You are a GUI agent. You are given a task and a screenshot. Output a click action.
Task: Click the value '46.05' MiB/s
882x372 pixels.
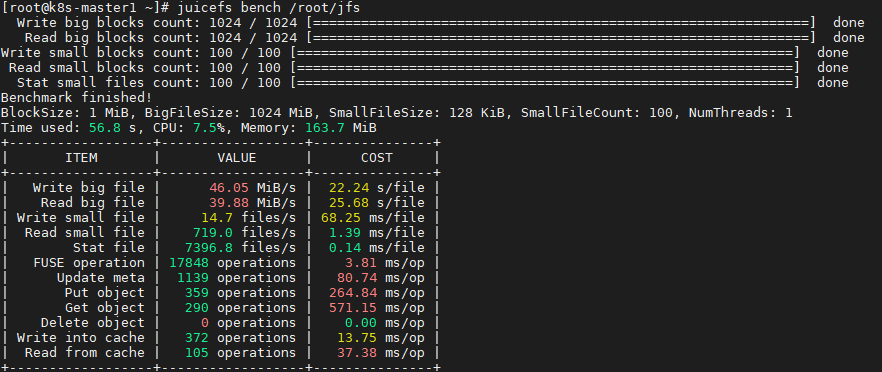click(x=229, y=187)
